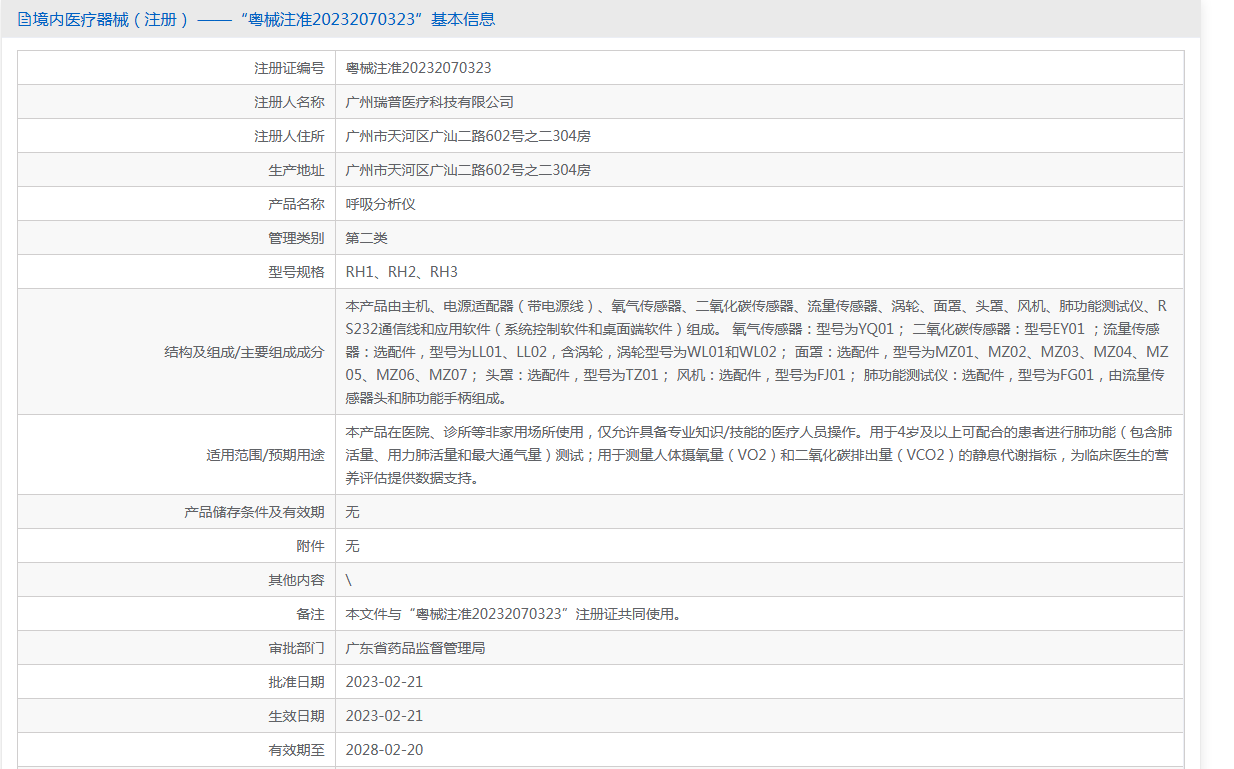Image resolution: width=1234 pixels, height=769 pixels.
Task: Click the 产品储存条件及有效期 label
Action: click(255, 512)
